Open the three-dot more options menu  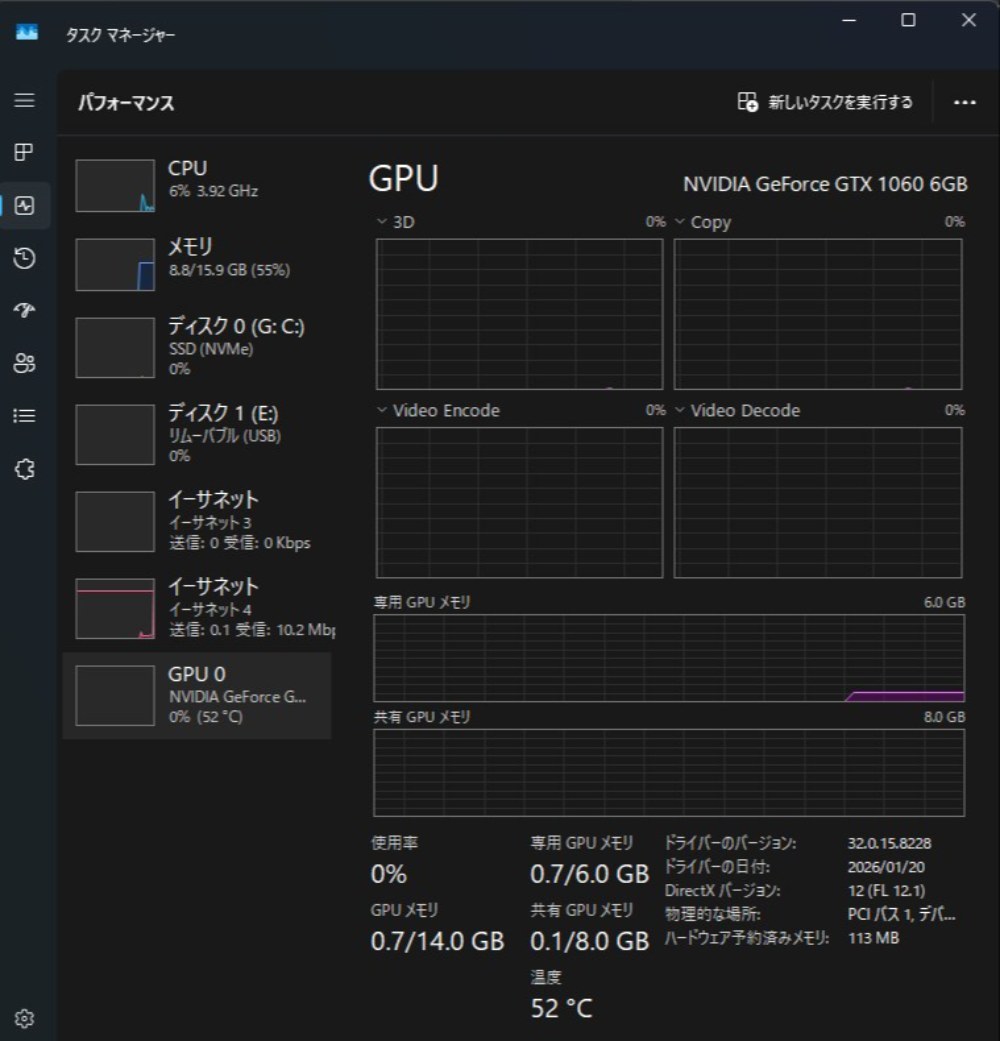point(964,102)
